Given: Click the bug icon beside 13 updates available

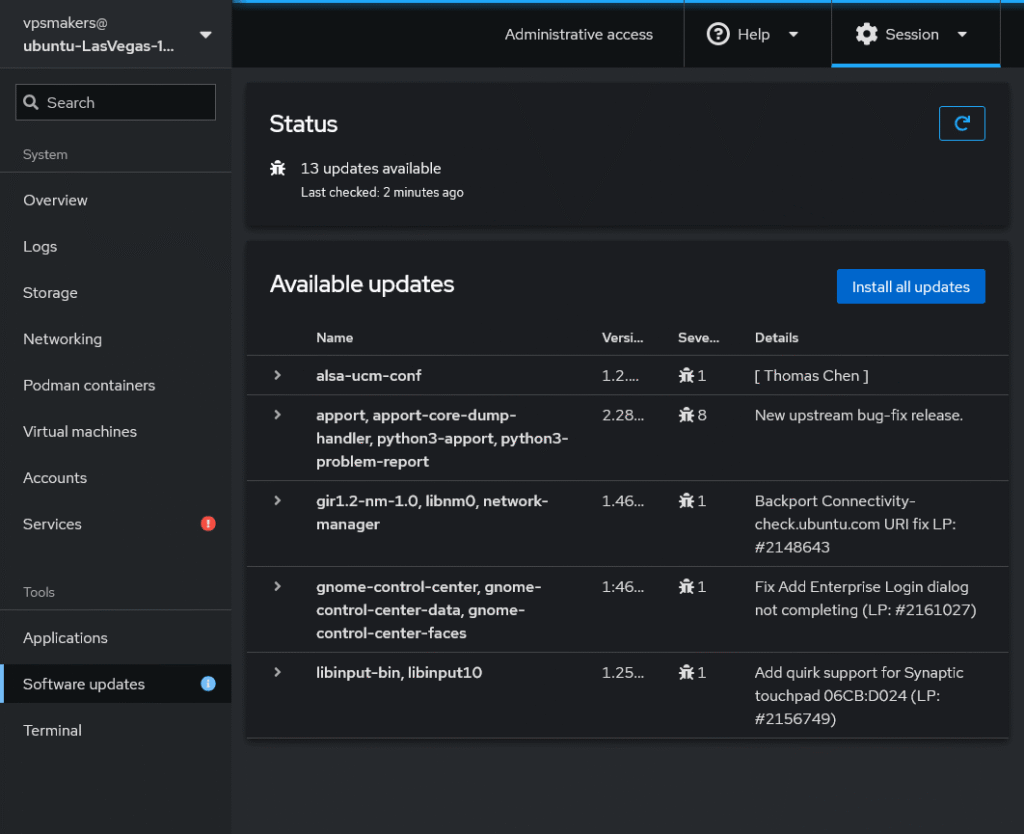Looking at the screenshot, I should tap(278, 168).
